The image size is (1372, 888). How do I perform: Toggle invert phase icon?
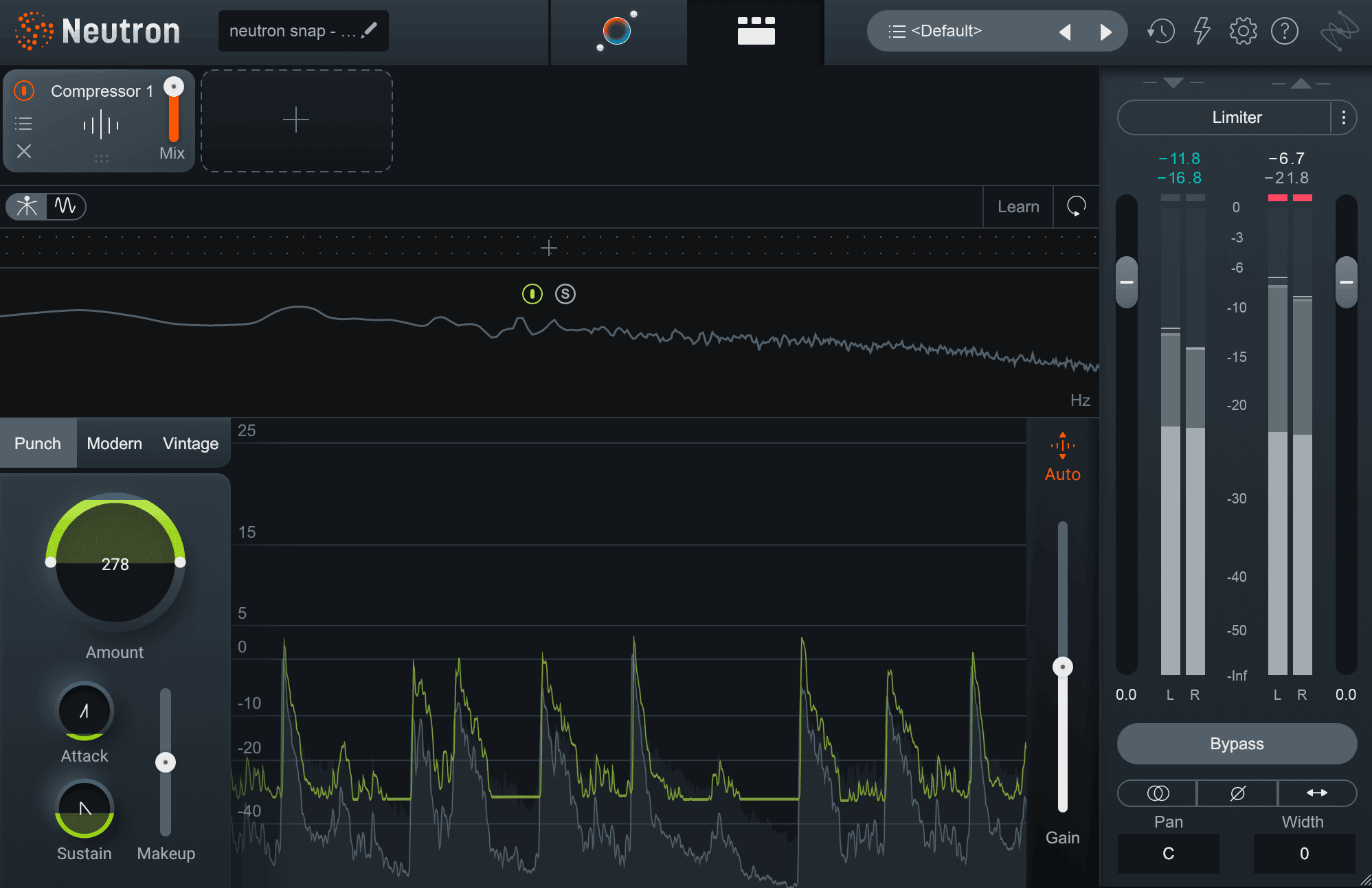(1237, 793)
